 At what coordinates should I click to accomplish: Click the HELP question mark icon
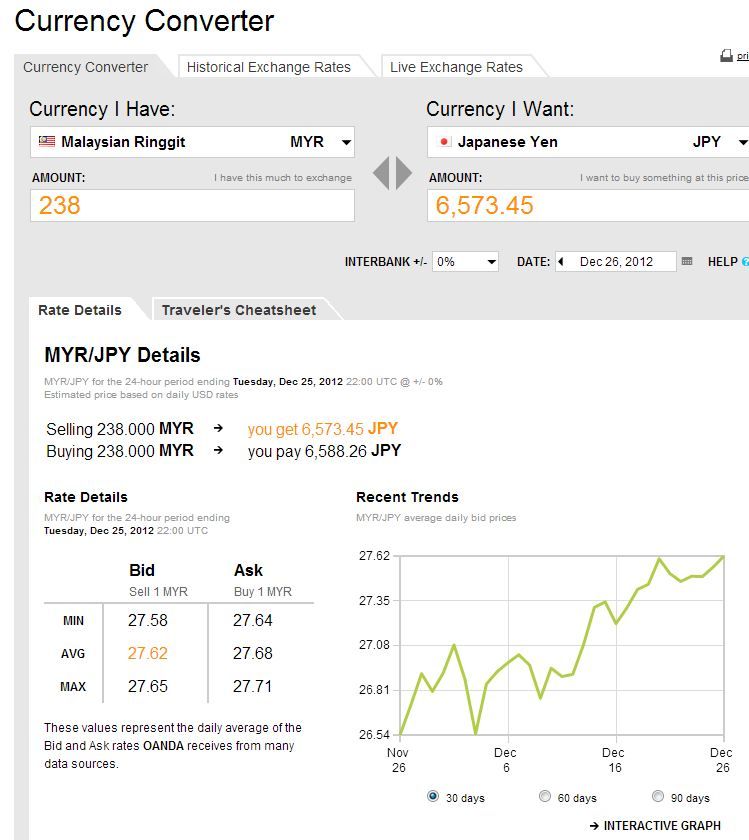744,262
